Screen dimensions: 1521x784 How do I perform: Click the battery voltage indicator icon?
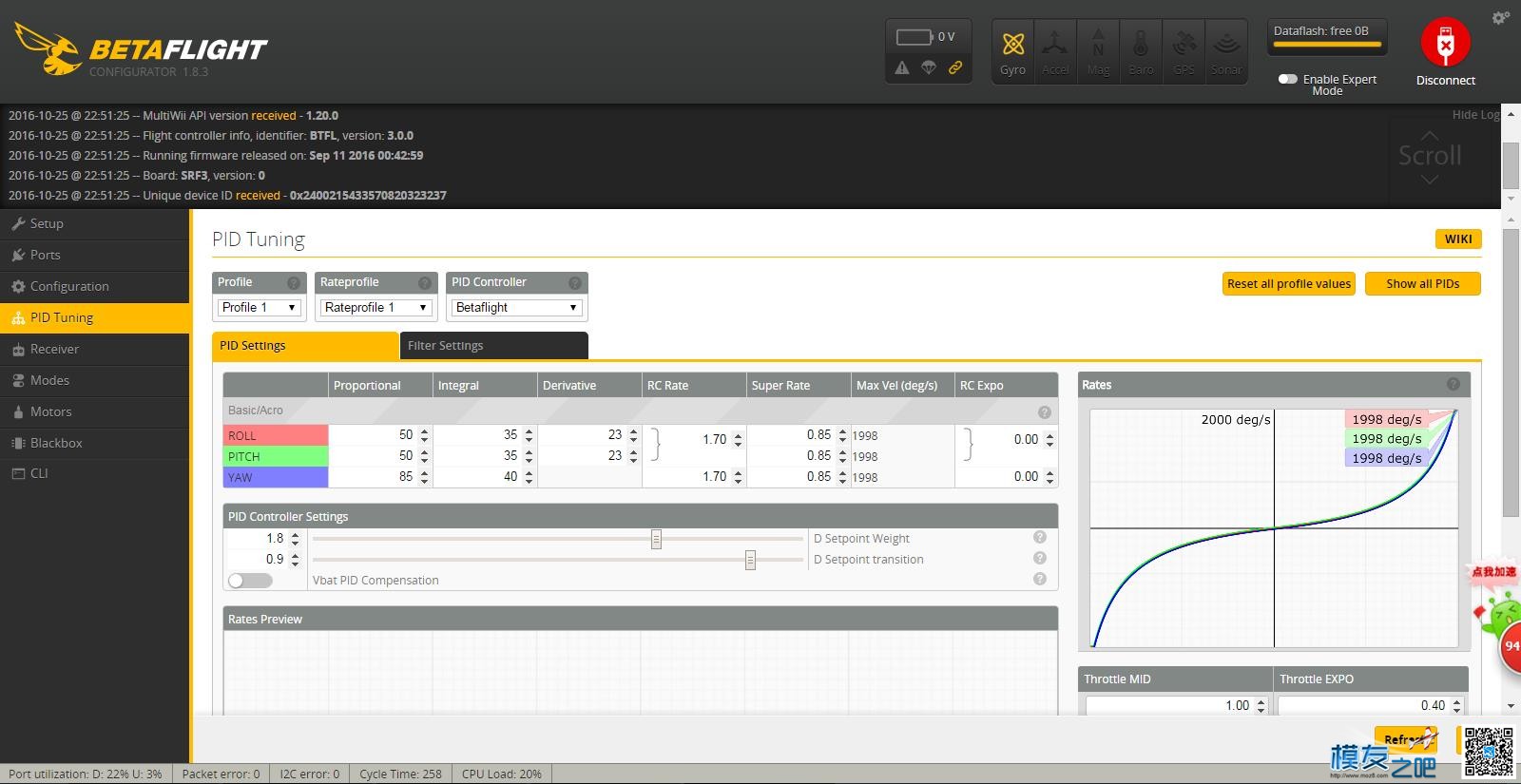[914, 37]
